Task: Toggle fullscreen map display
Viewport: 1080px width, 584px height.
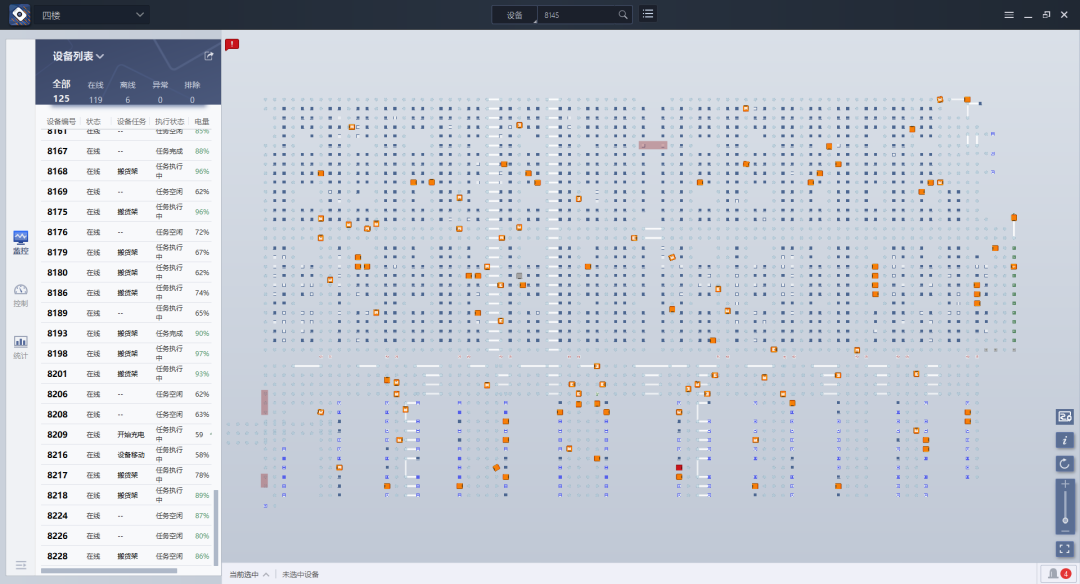Action: point(1065,549)
